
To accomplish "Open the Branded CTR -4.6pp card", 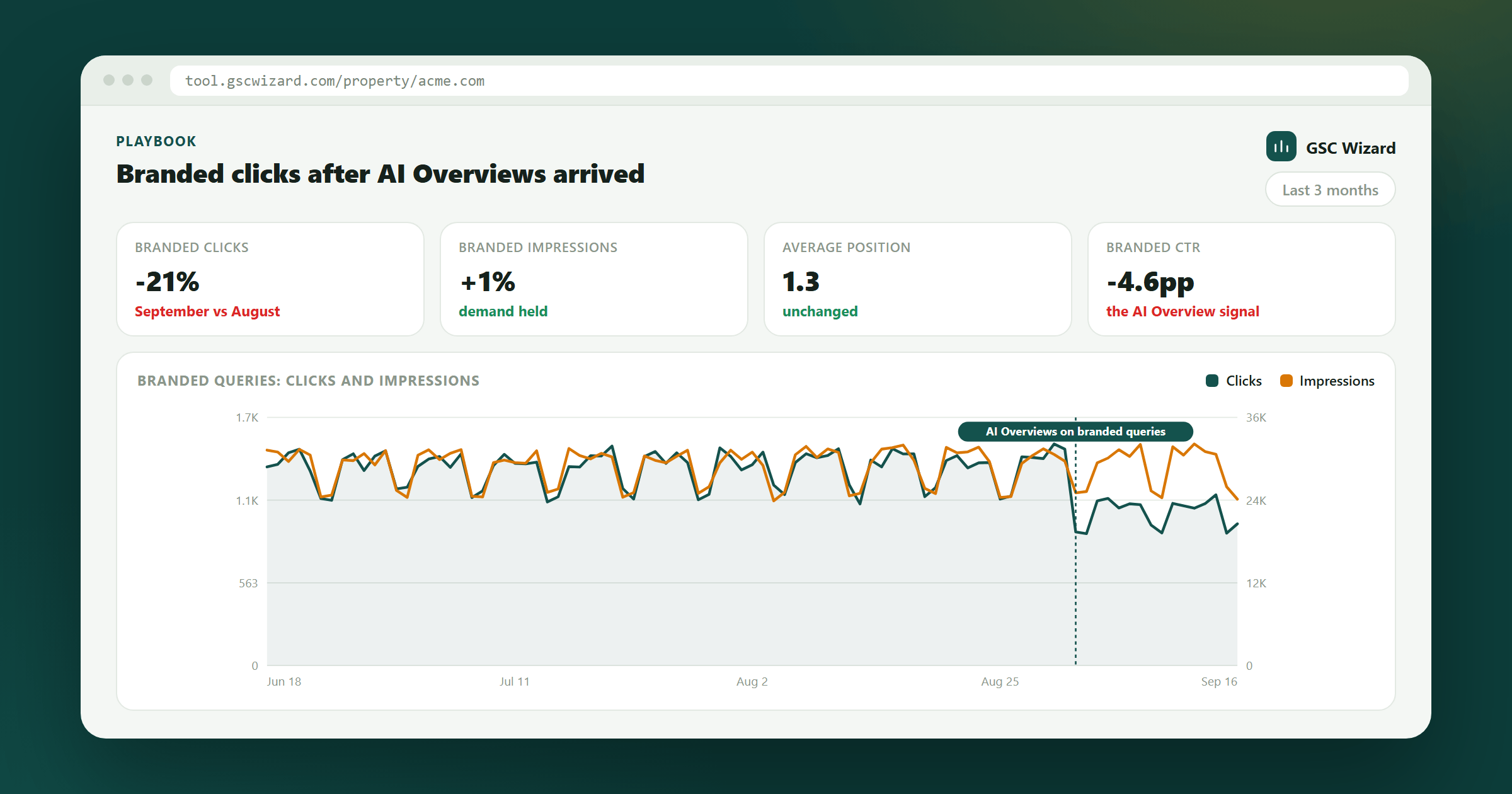I will (1242, 279).
